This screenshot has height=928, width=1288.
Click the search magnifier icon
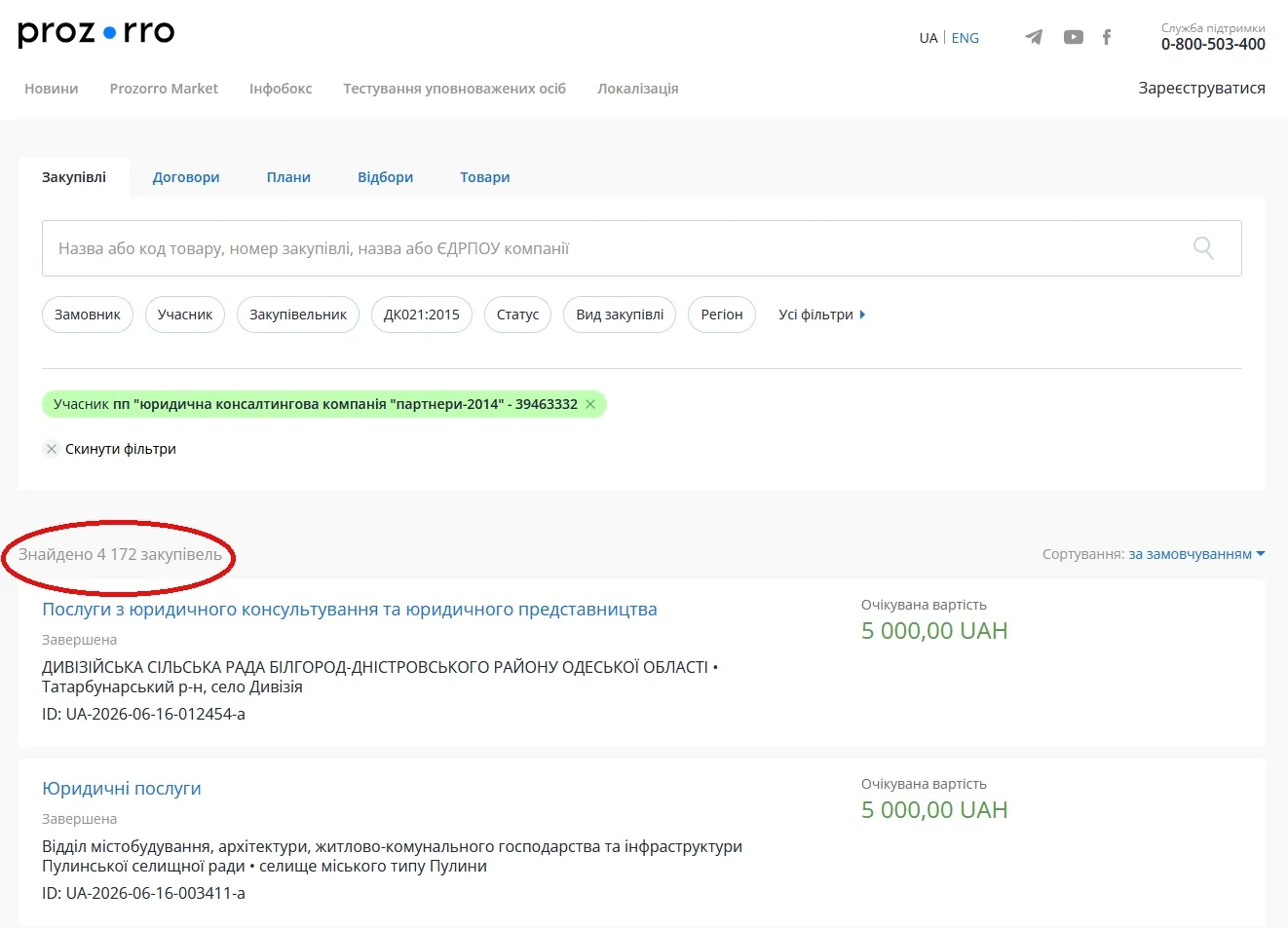pos(1203,248)
